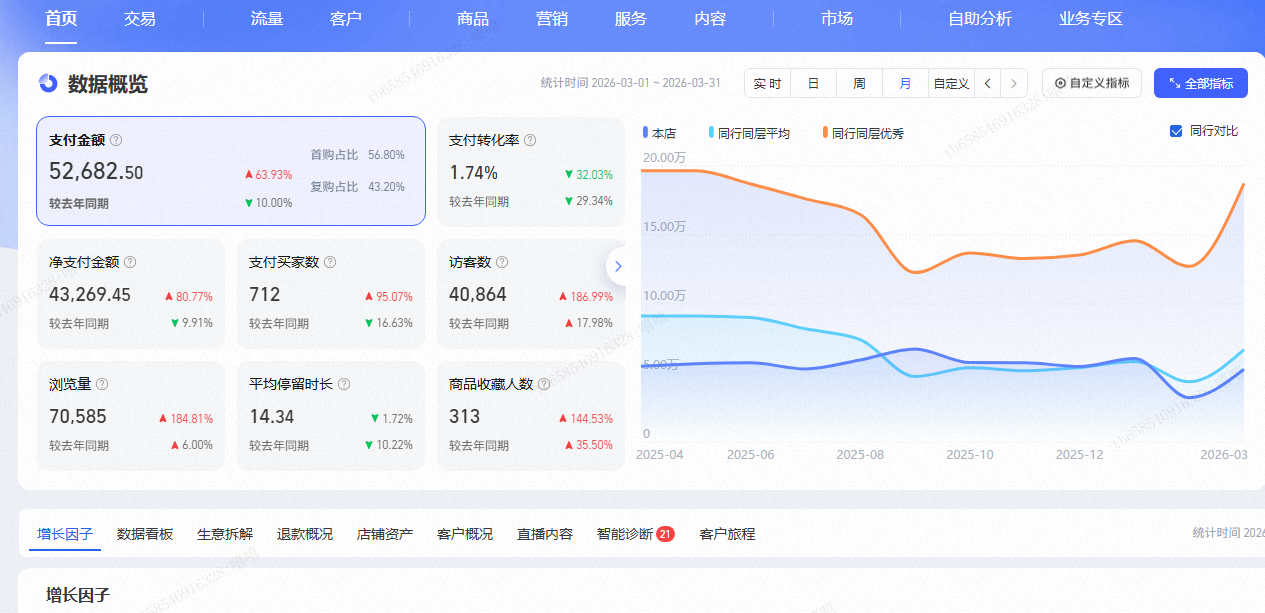This screenshot has height=613, width=1265.
Task: Click help icon next to 商品收藏人数
Action: coord(544,384)
